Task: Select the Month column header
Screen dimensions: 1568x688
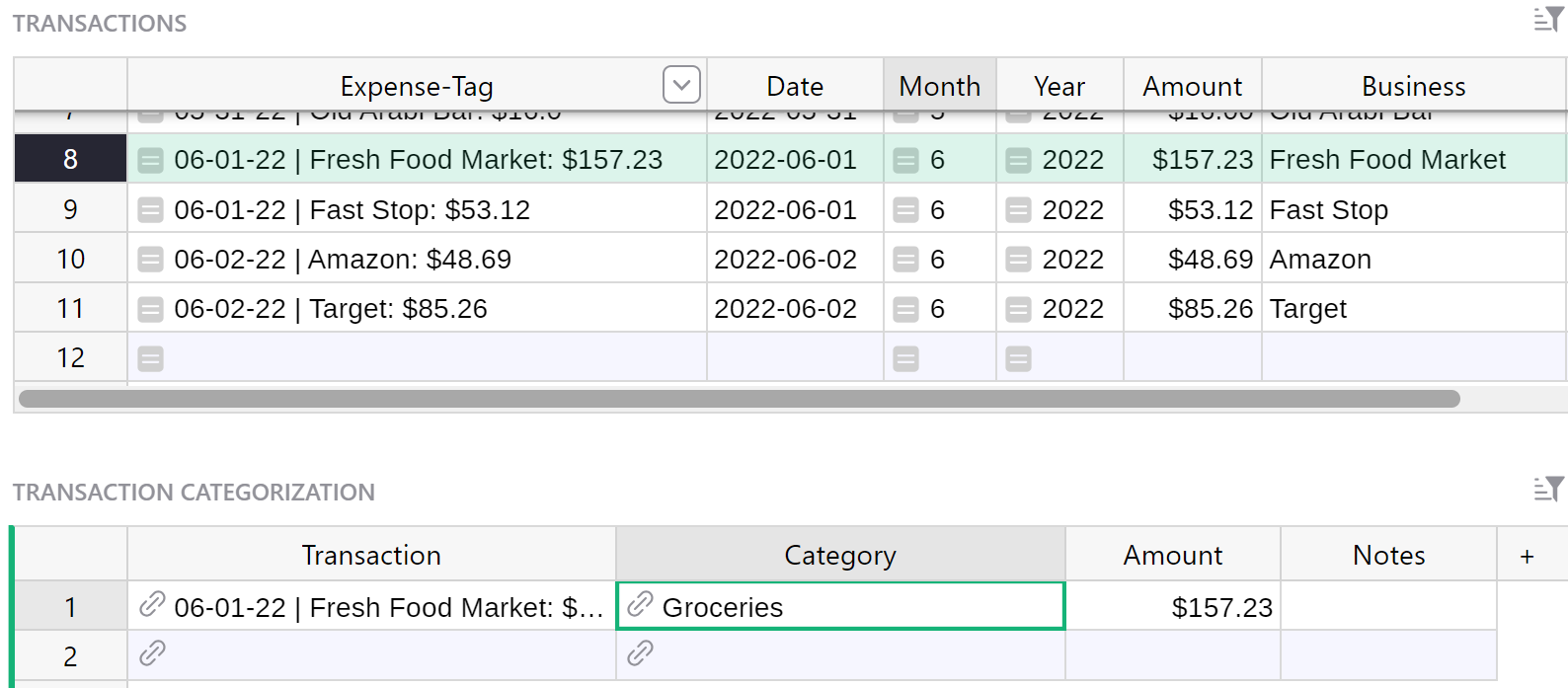Action: 940,86
